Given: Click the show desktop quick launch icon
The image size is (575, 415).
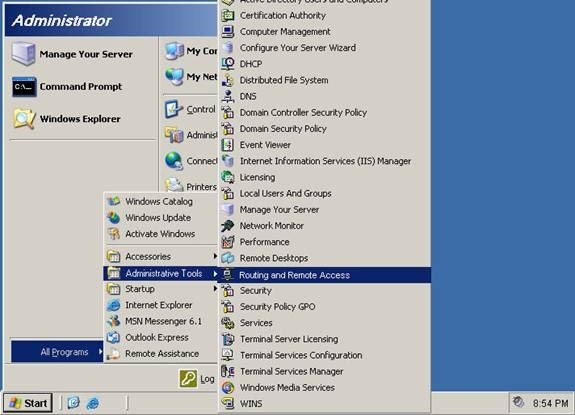Looking at the screenshot, I should click(73, 403).
